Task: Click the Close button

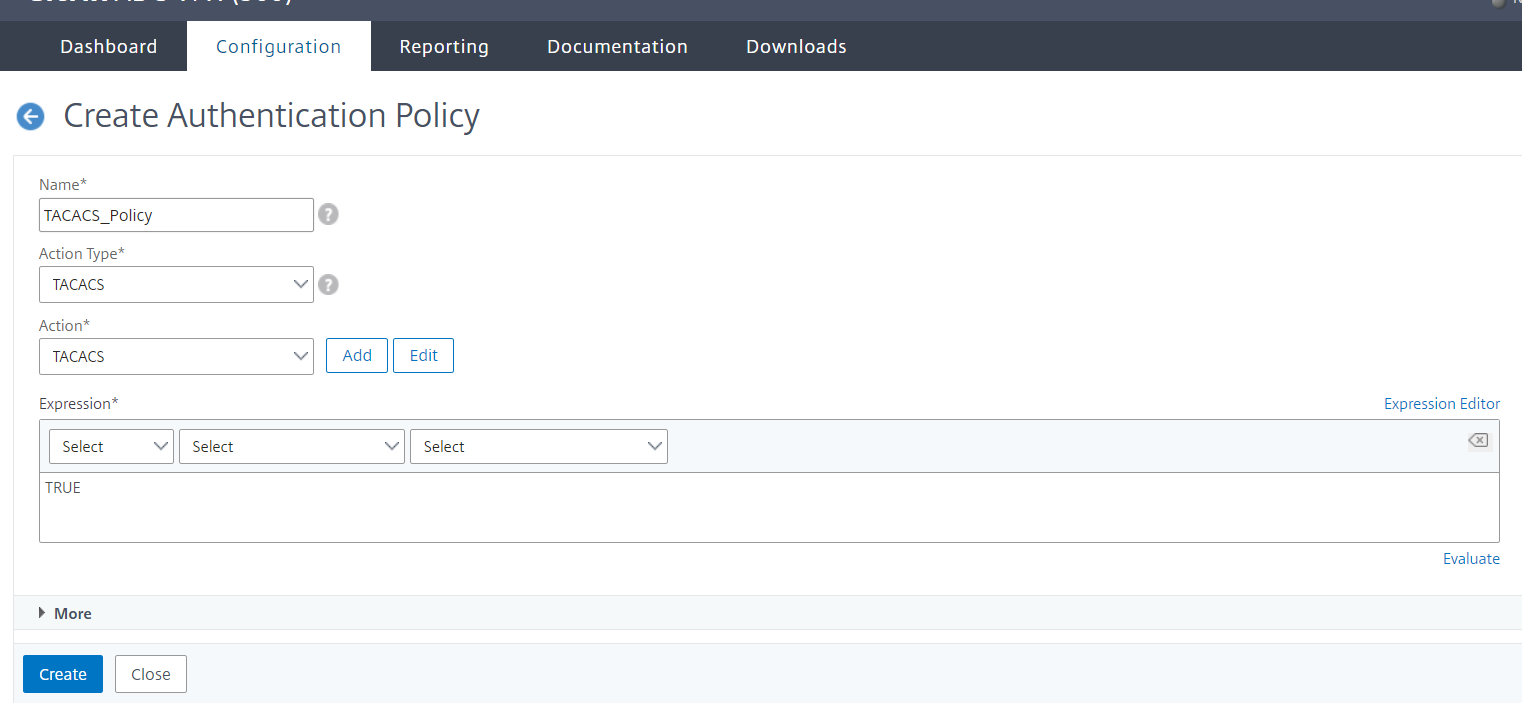Action: (x=151, y=674)
